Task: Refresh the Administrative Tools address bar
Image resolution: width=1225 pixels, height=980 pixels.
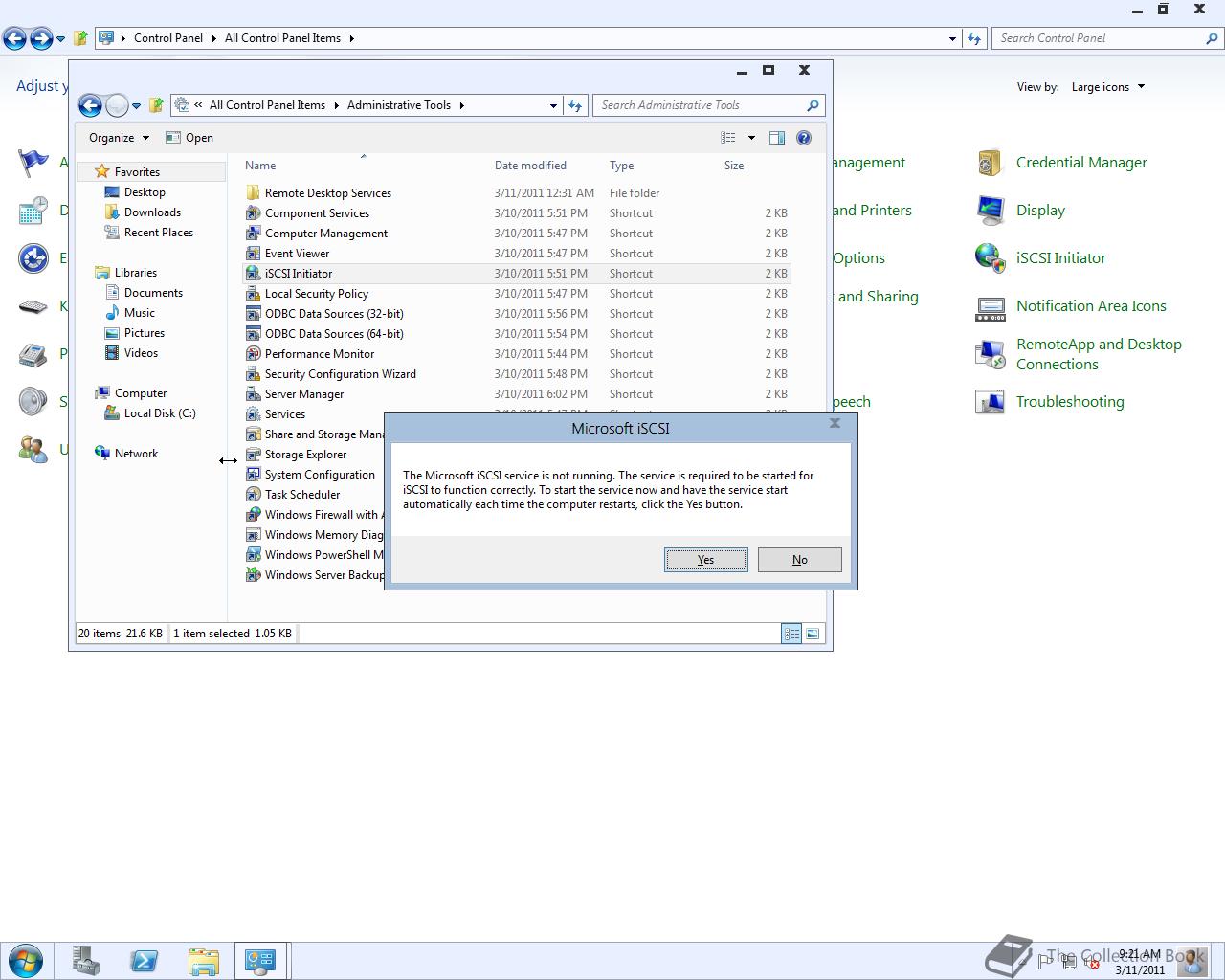Action: coord(575,105)
